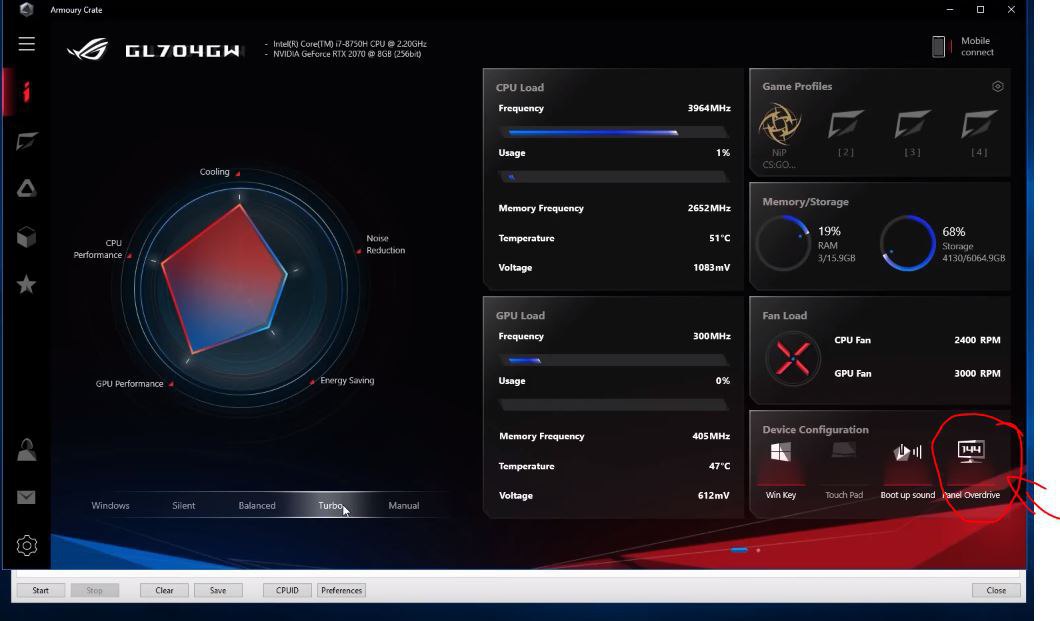
Task: Click the Energy Saving radar label
Action: point(347,380)
